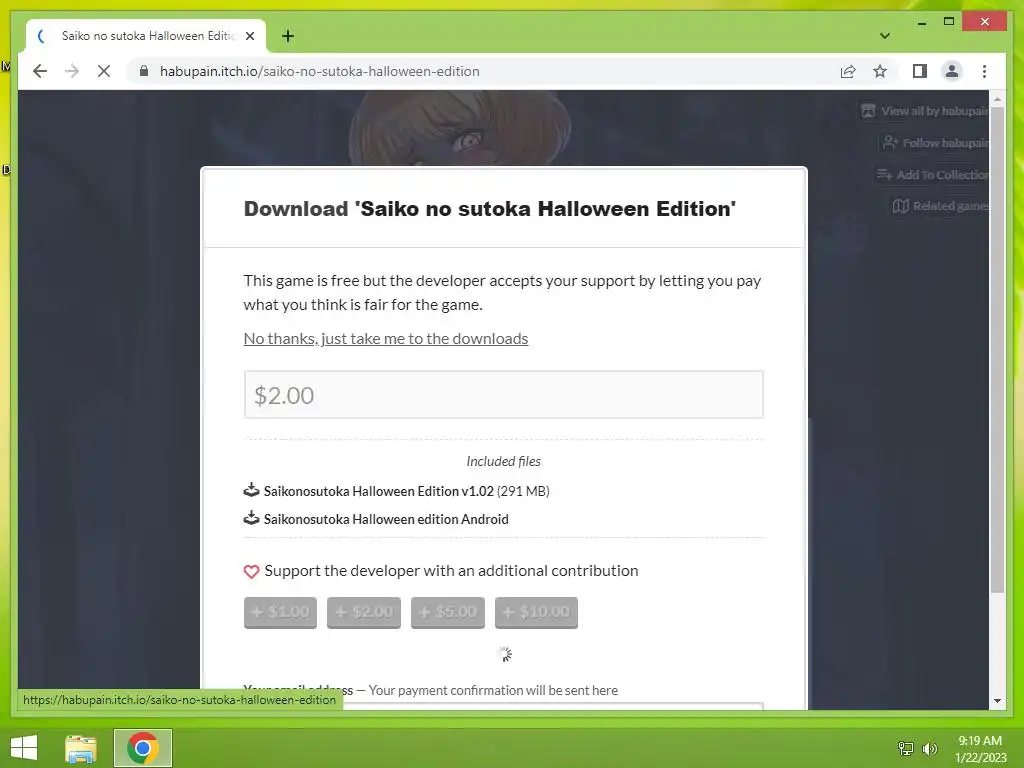Open the Windows Start button

point(24,748)
